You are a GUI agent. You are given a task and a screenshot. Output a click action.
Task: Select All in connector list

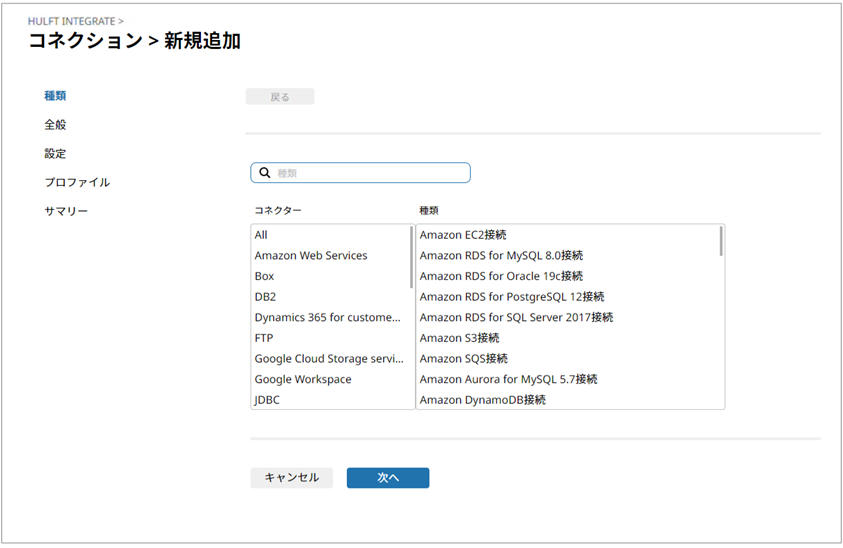[261, 235]
